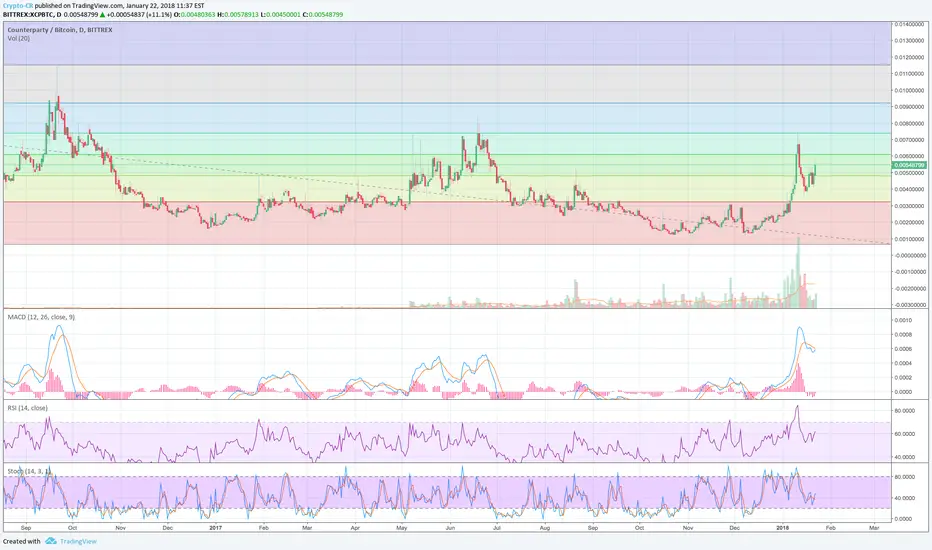This screenshot has height=550, width=932.
Task: Click the 2017 label on the time axis
Action: [215, 527]
